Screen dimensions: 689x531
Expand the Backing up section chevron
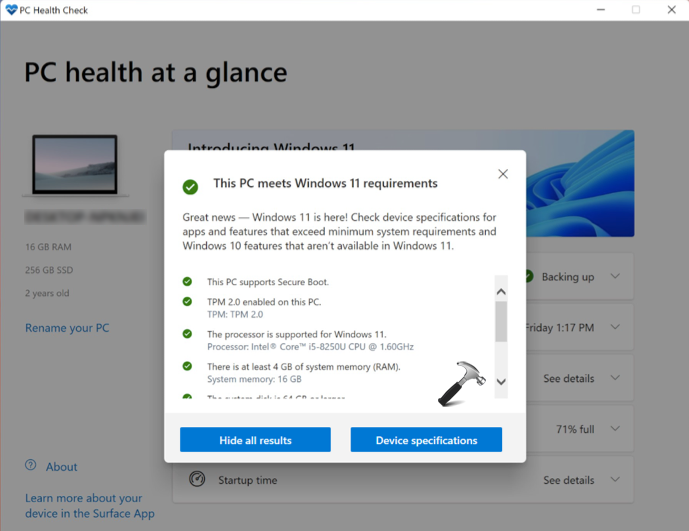pyautogui.click(x=615, y=277)
